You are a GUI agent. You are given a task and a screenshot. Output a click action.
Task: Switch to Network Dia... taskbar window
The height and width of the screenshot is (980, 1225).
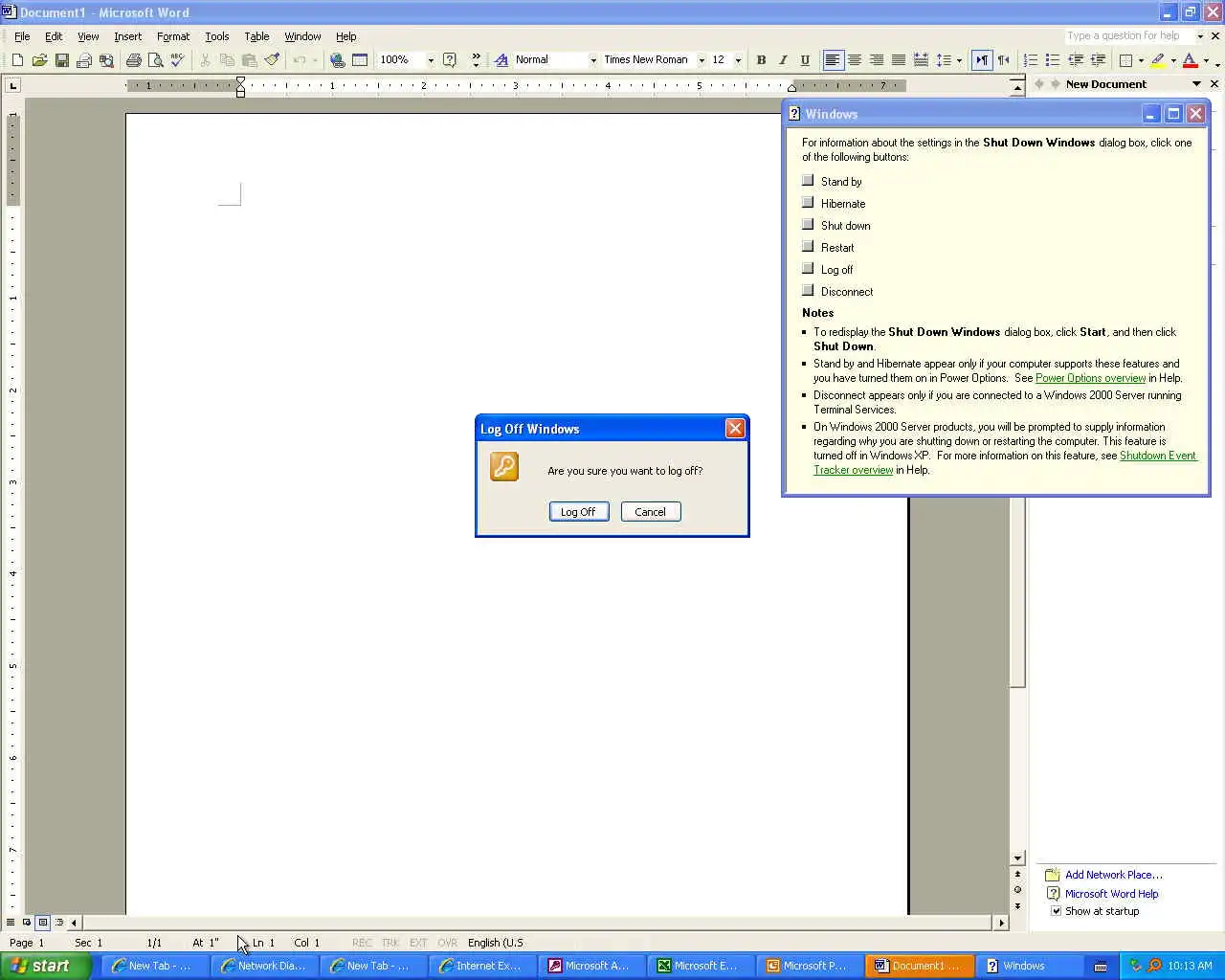click(x=264, y=966)
